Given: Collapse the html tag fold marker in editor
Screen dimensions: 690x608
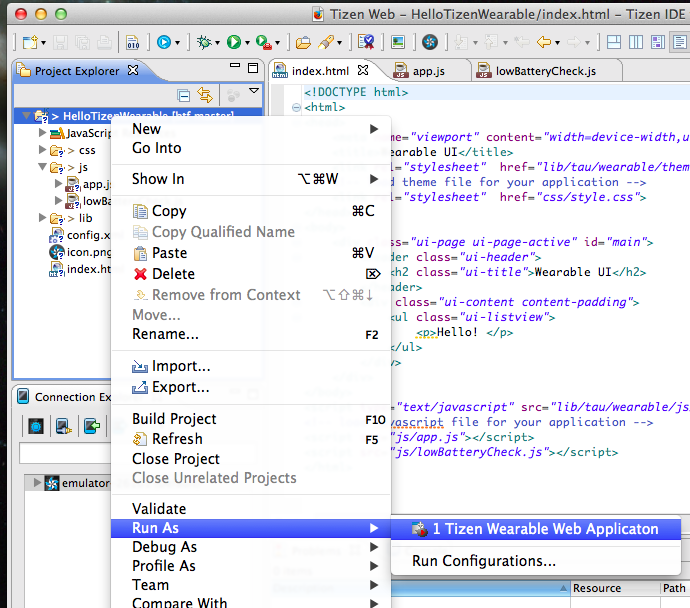Looking at the screenshot, I should (x=296, y=107).
